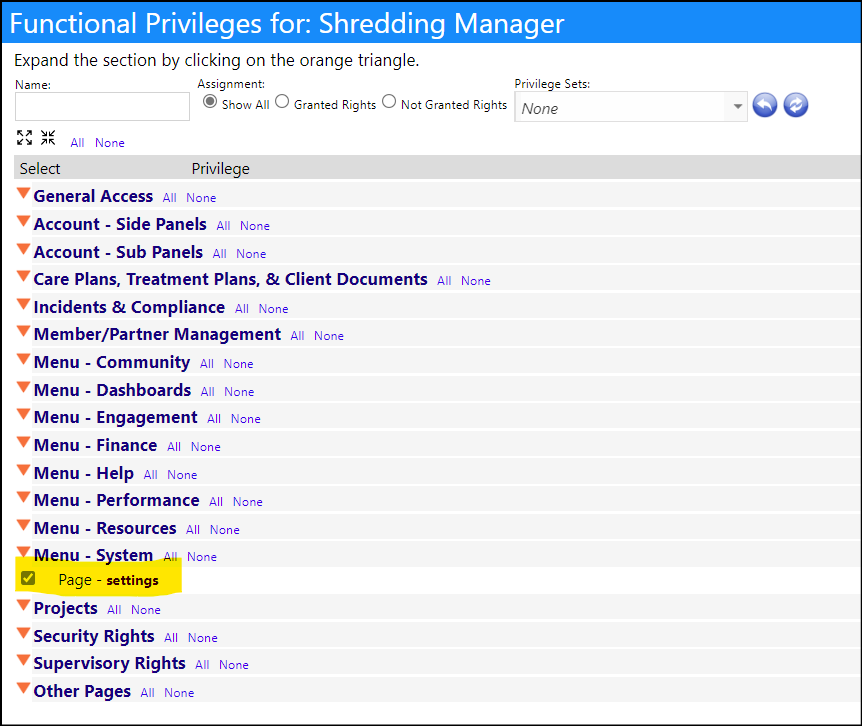Click None next to Menu - Community
This screenshot has height=726, width=862.
pos(239,364)
